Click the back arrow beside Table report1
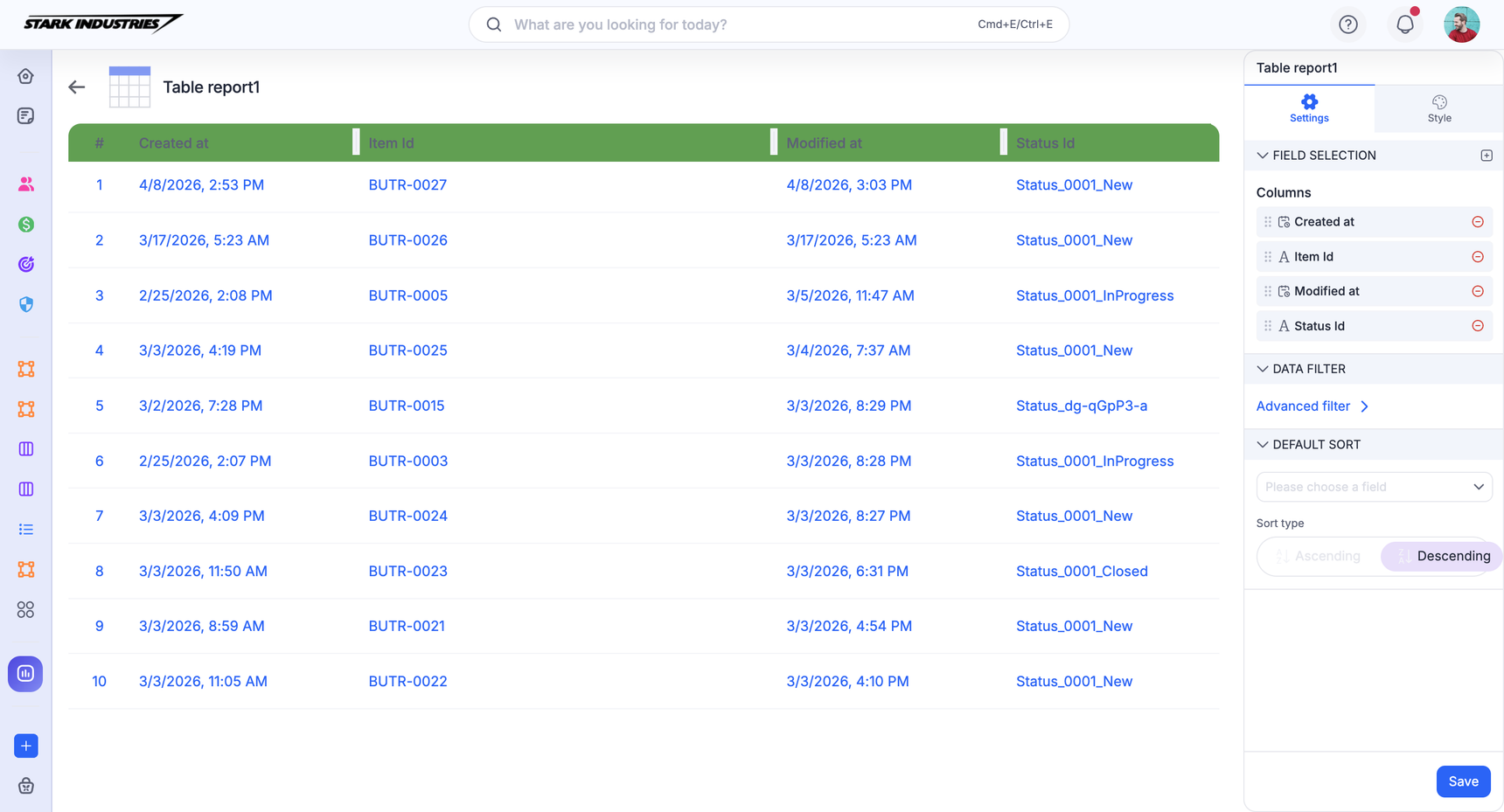This screenshot has height=812, width=1504. click(77, 87)
